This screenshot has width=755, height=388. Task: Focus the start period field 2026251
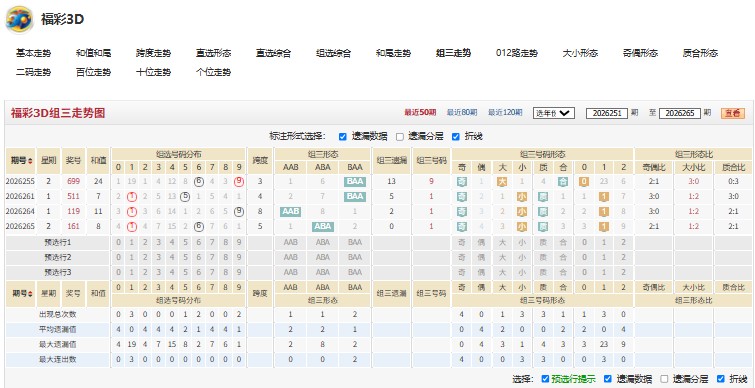coord(607,113)
